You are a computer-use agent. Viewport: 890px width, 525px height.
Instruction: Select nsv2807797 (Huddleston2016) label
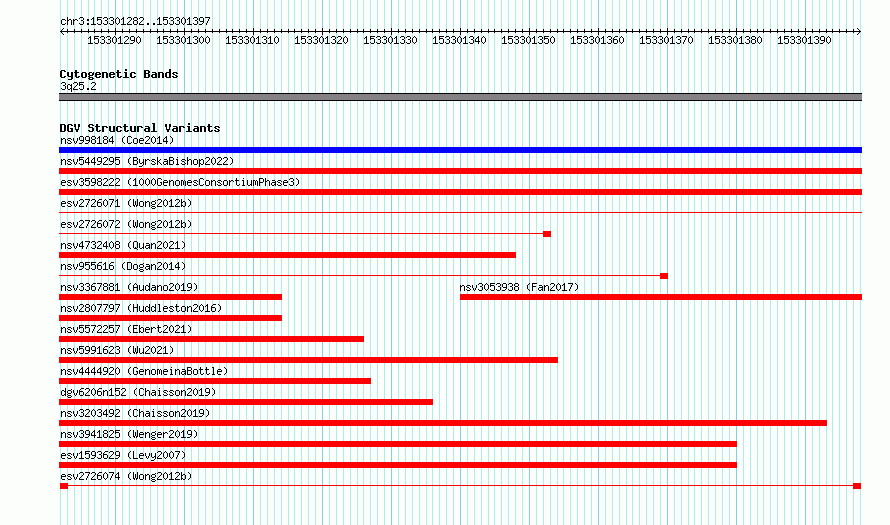tap(141, 308)
